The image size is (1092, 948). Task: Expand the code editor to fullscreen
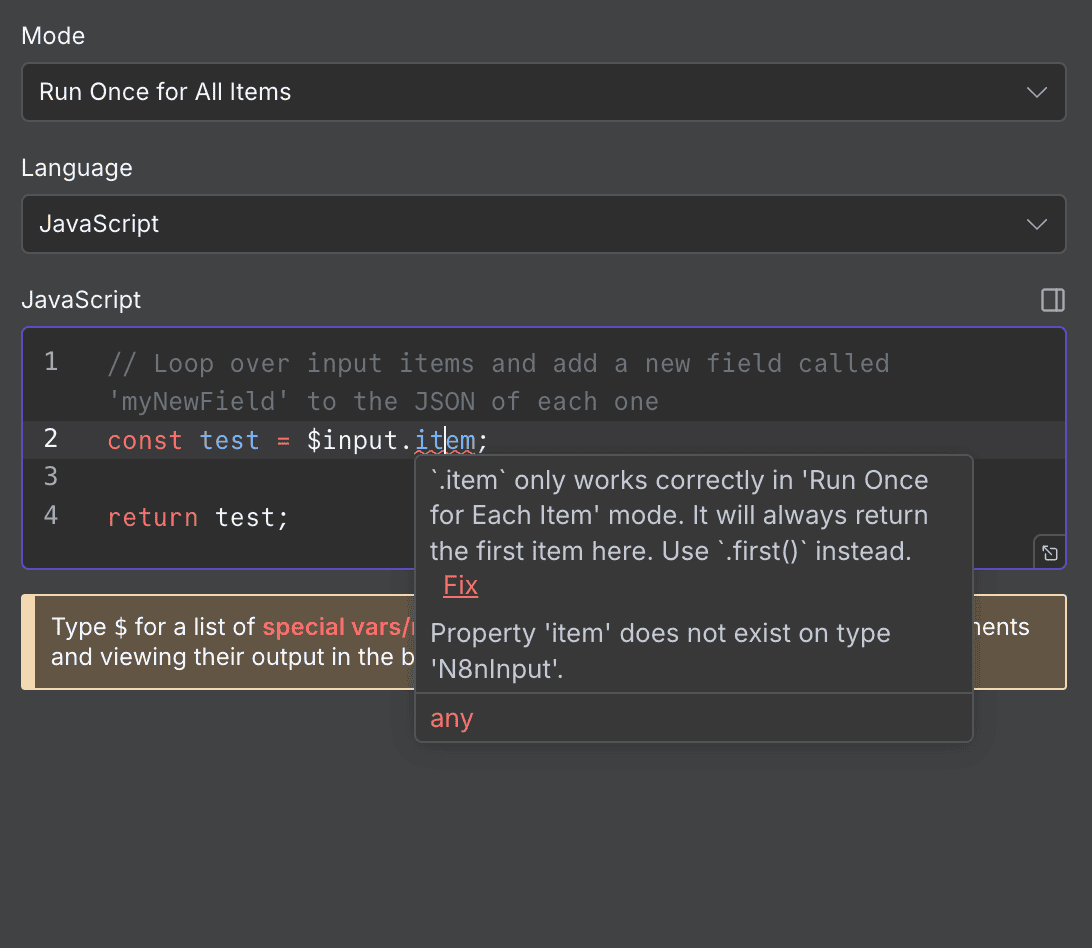click(x=1050, y=552)
